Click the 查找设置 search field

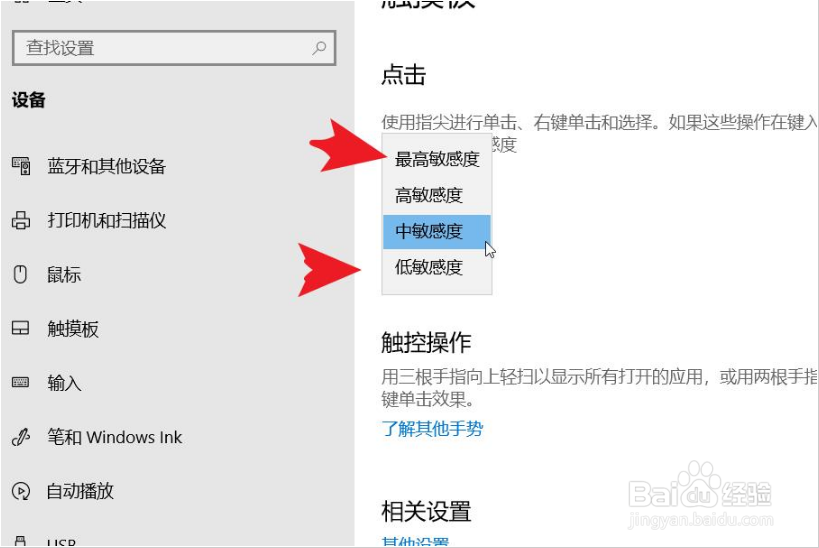click(174, 48)
